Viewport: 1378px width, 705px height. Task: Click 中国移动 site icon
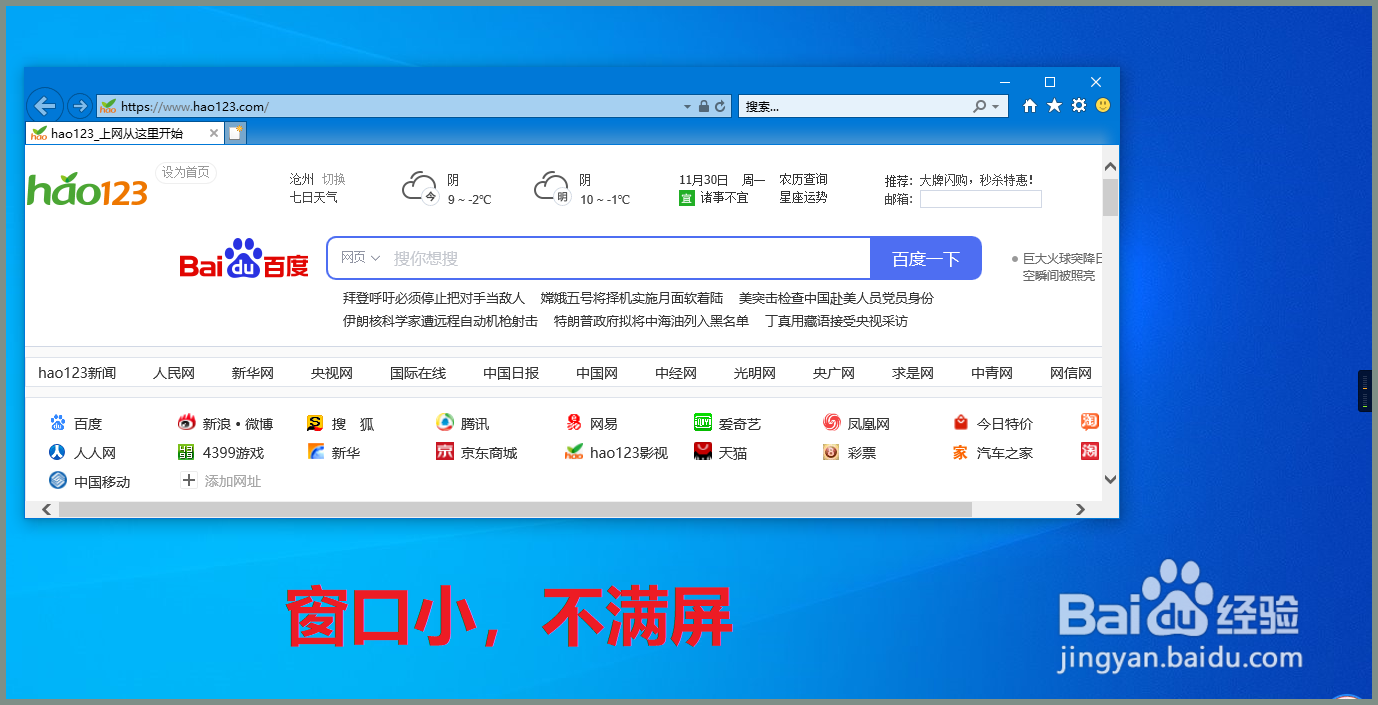(x=58, y=481)
